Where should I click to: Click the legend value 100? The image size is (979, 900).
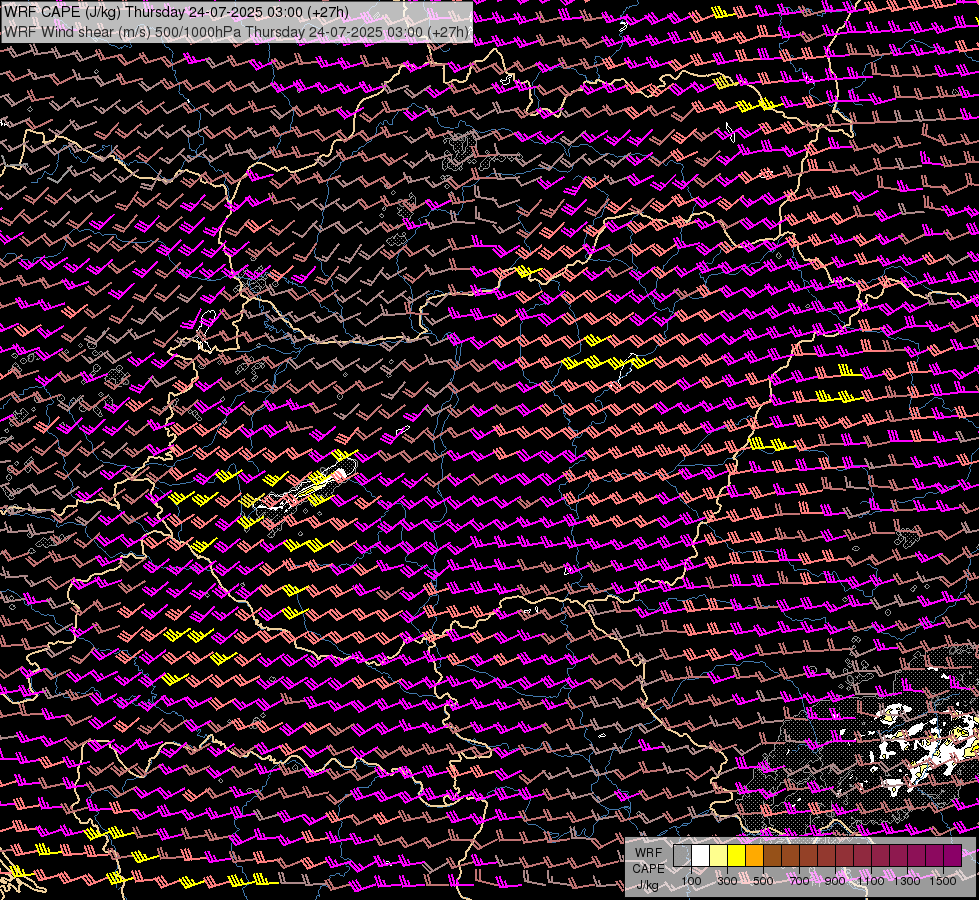[691, 881]
